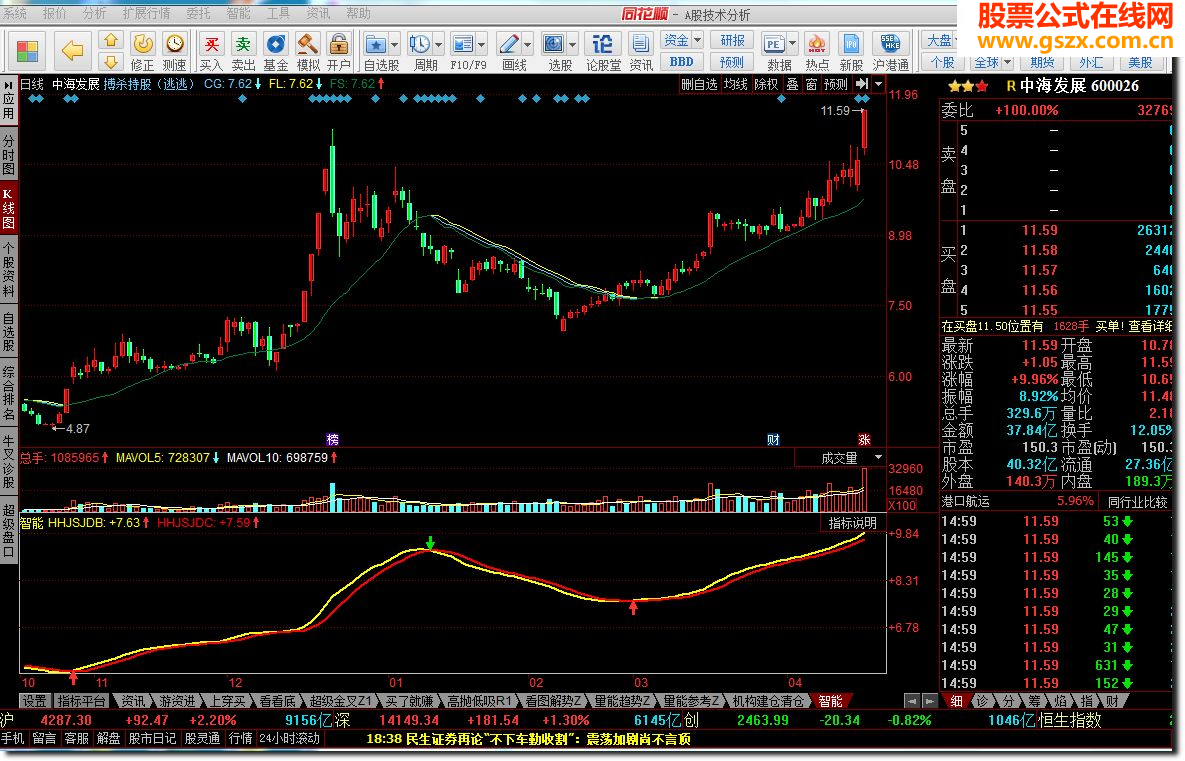Expand the 选股 dropdown arrow
The height and width of the screenshot is (761, 1185).
(x=572, y=44)
